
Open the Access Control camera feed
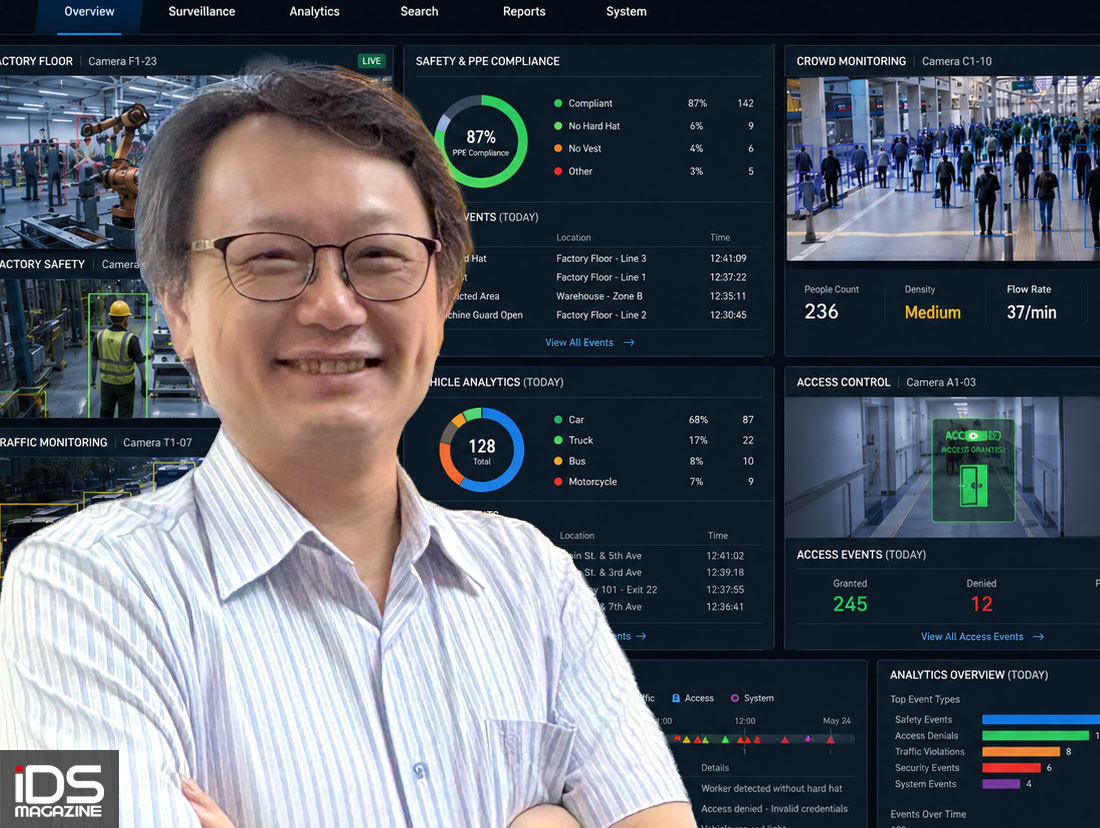(x=942, y=467)
